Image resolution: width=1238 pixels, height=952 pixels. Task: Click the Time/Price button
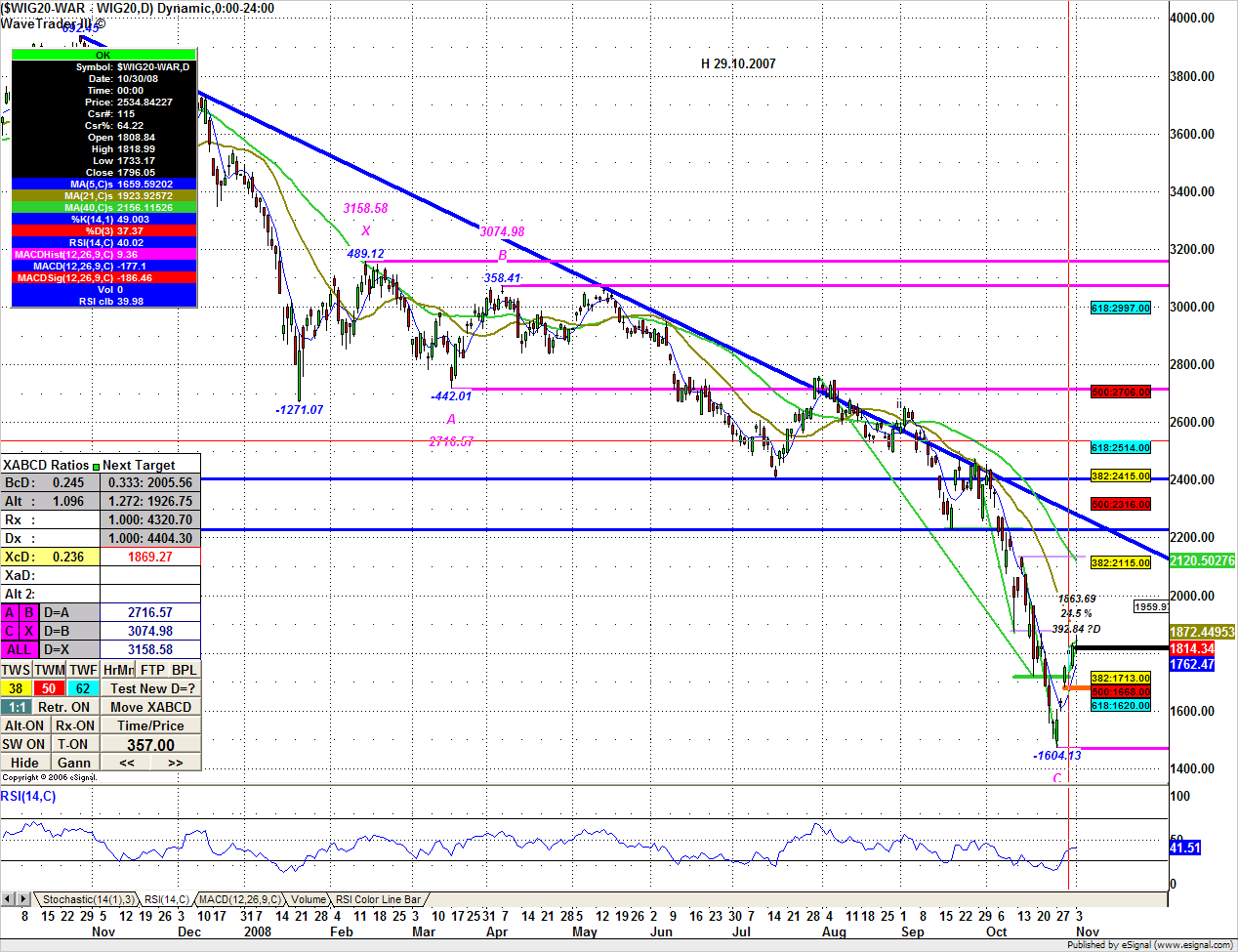151,725
